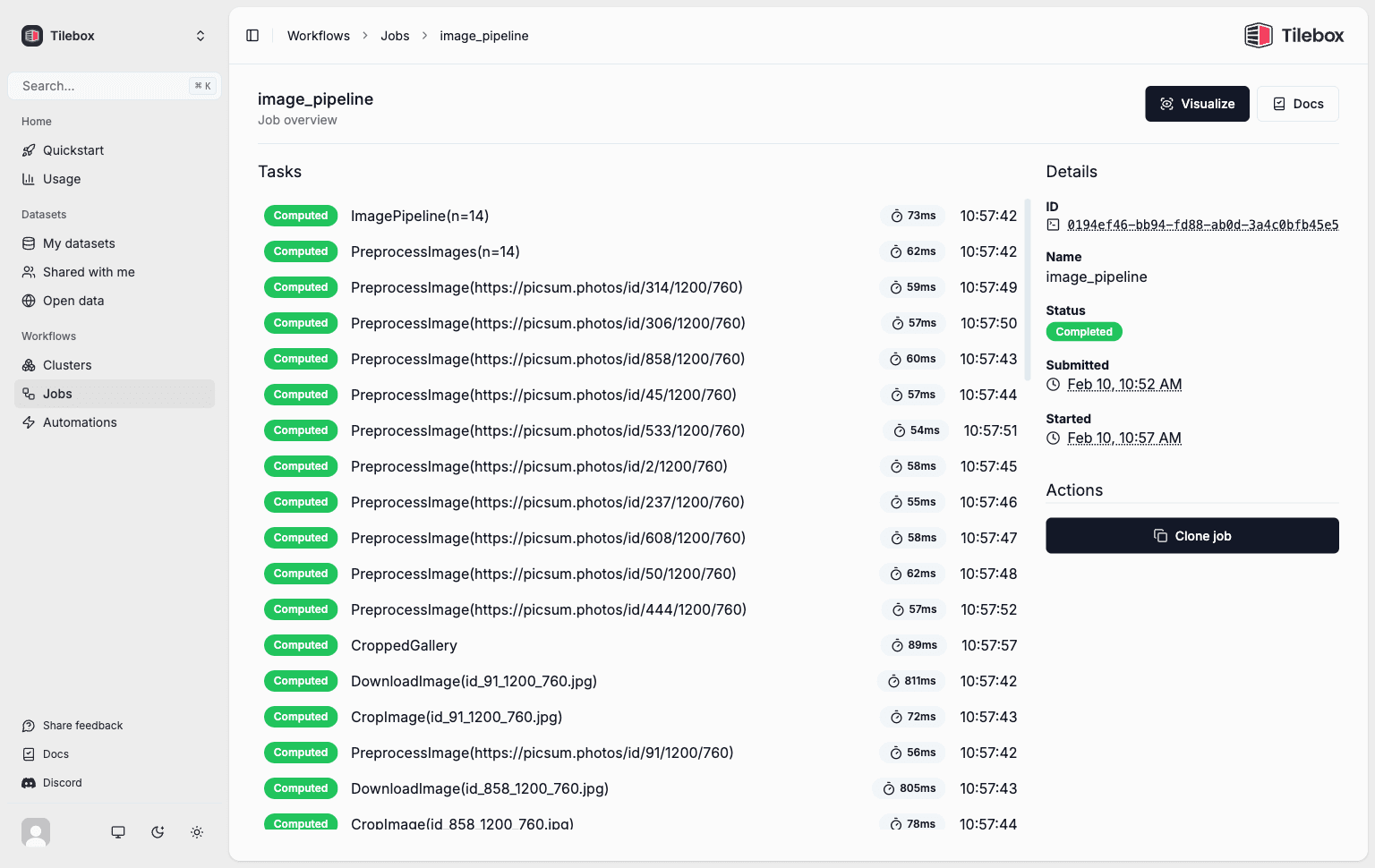1375x868 pixels.
Task: Click the Computed badge for ImagePipeline(n=14)
Action: [x=301, y=216]
